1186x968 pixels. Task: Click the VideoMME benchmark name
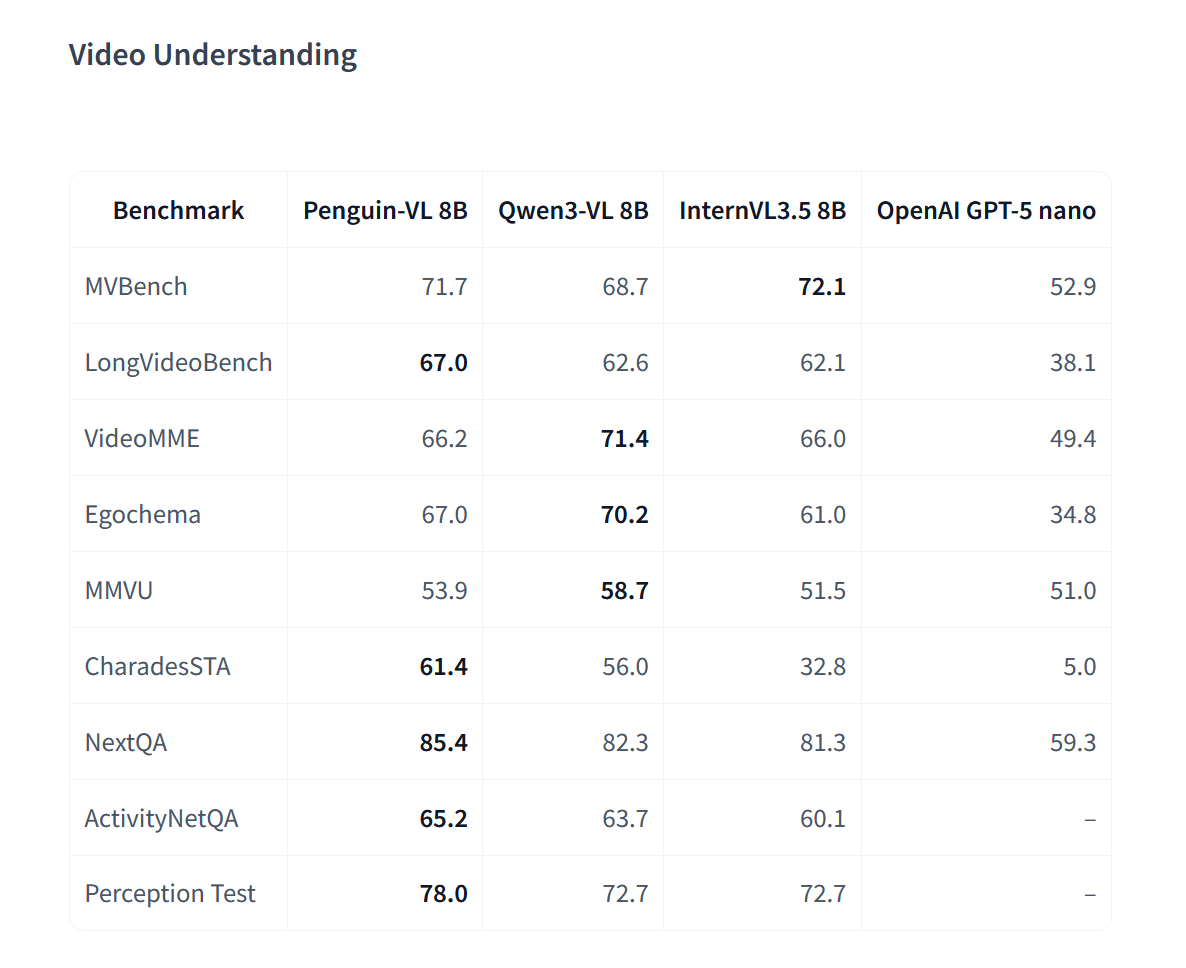coord(142,439)
